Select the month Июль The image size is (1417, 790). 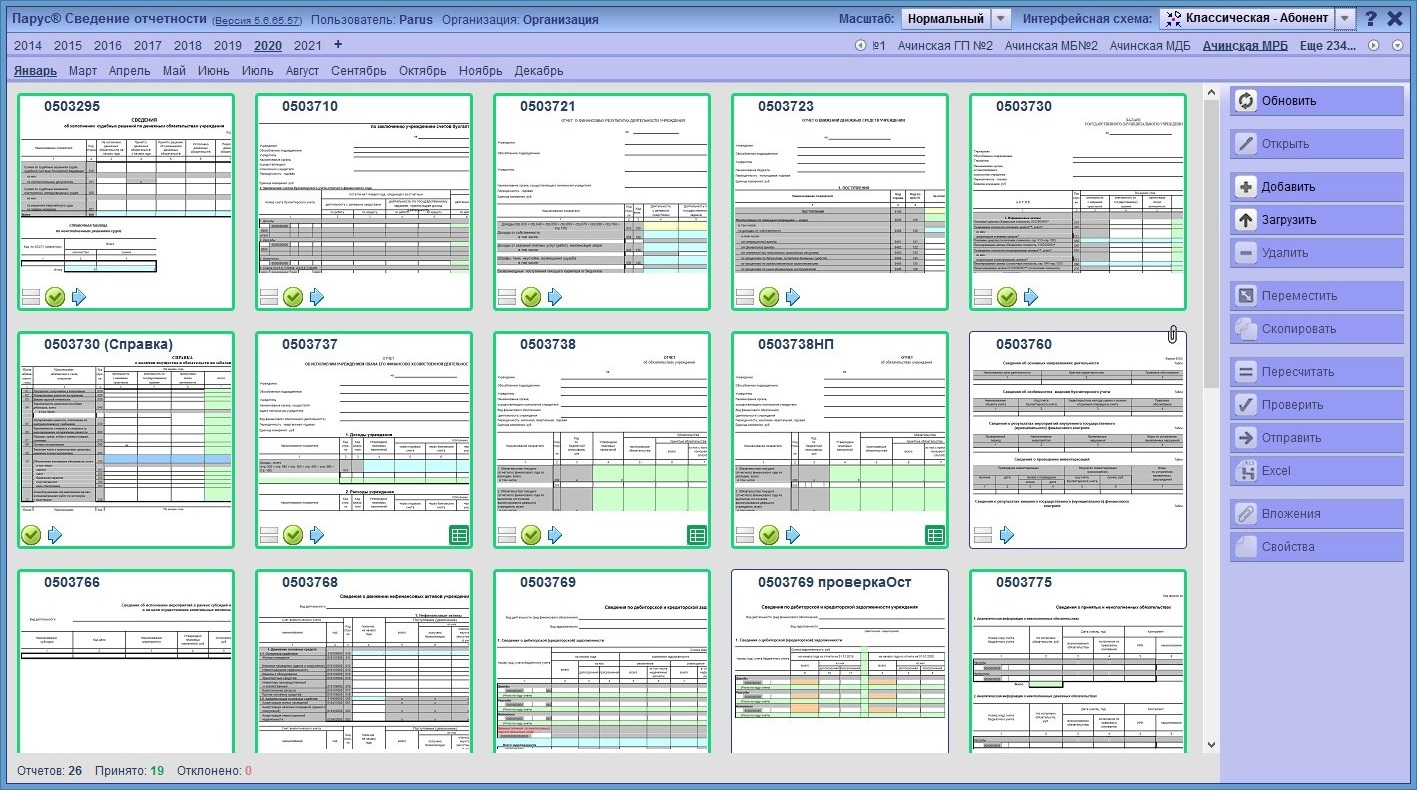click(258, 71)
